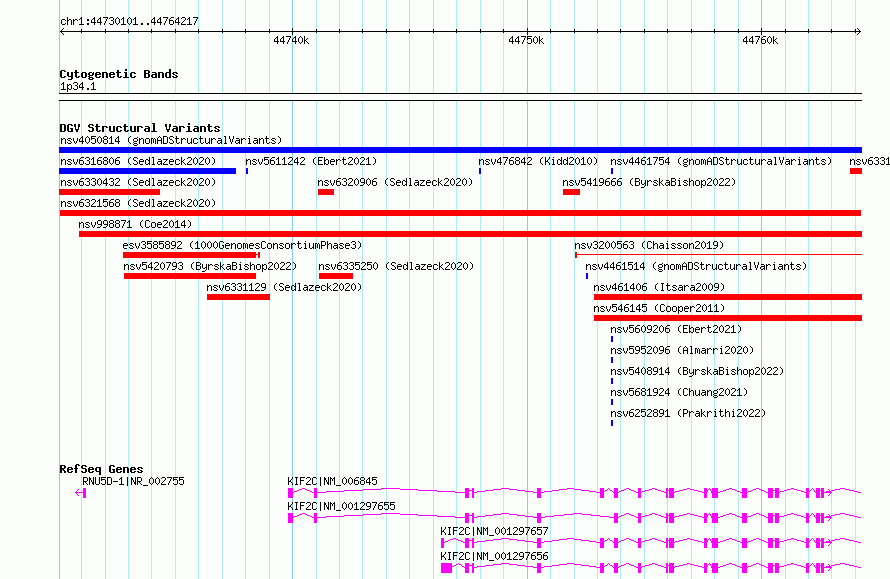
Task: Select the nsv5420793 (ByrskaBishop2022) label
Action: 210,266
